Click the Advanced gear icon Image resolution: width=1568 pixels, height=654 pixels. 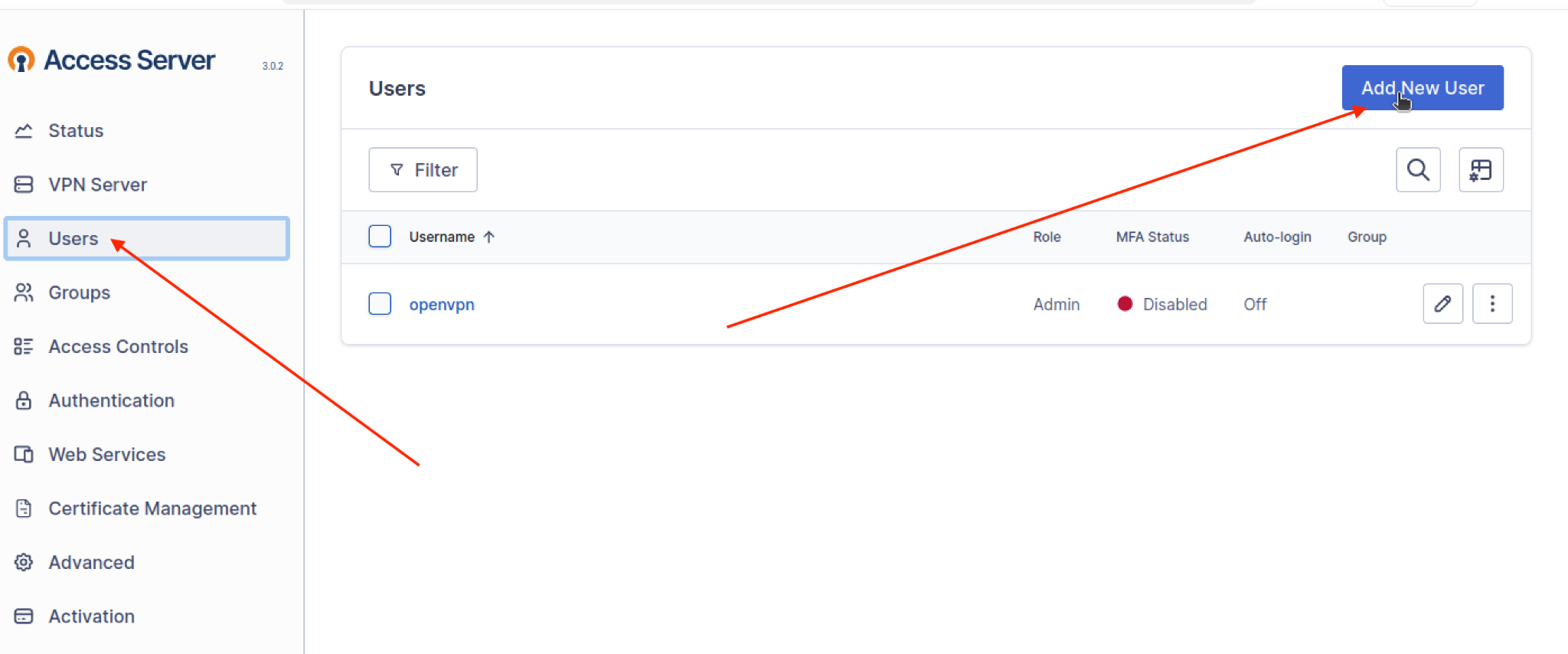click(24, 562)
